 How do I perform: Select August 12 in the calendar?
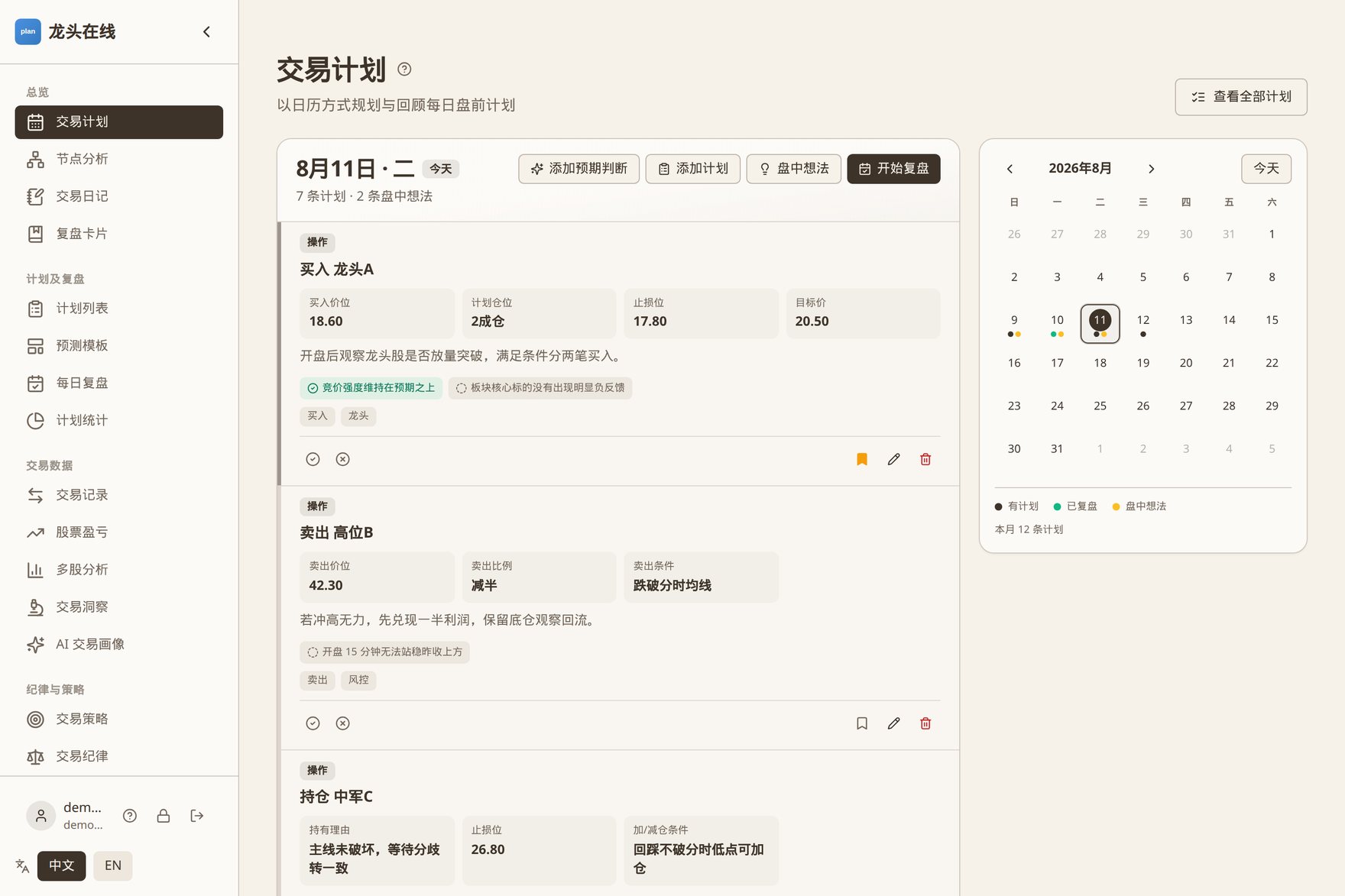point(1143,324)
